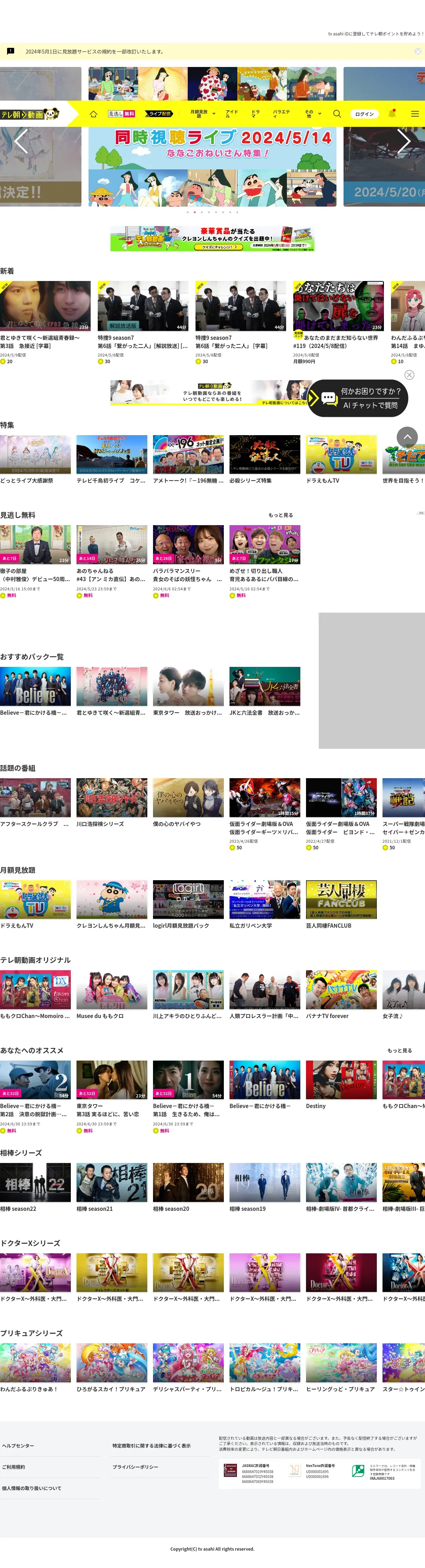Open トロピカル〜ジュ！プリキュア thumbnail
425x1568 pixels.
pos(265,1362)
